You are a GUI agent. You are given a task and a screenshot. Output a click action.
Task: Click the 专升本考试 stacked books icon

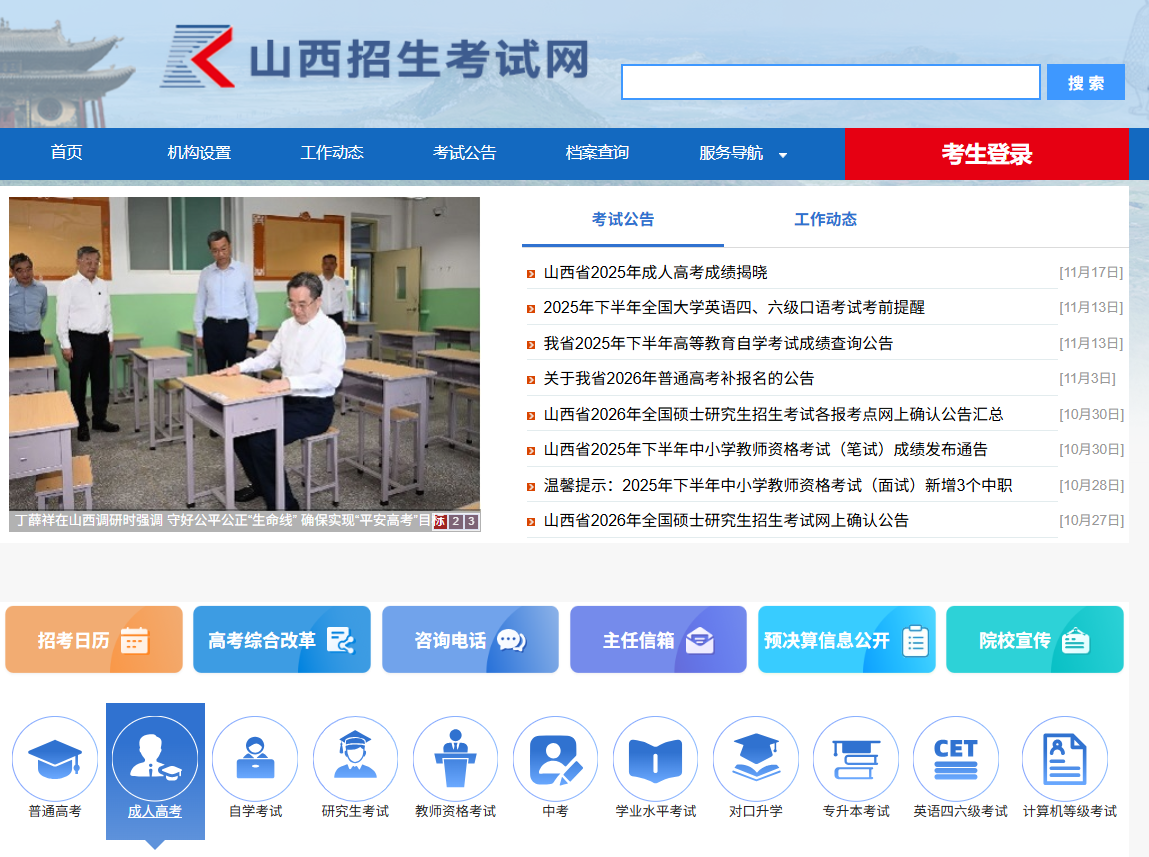coord(856,758)
